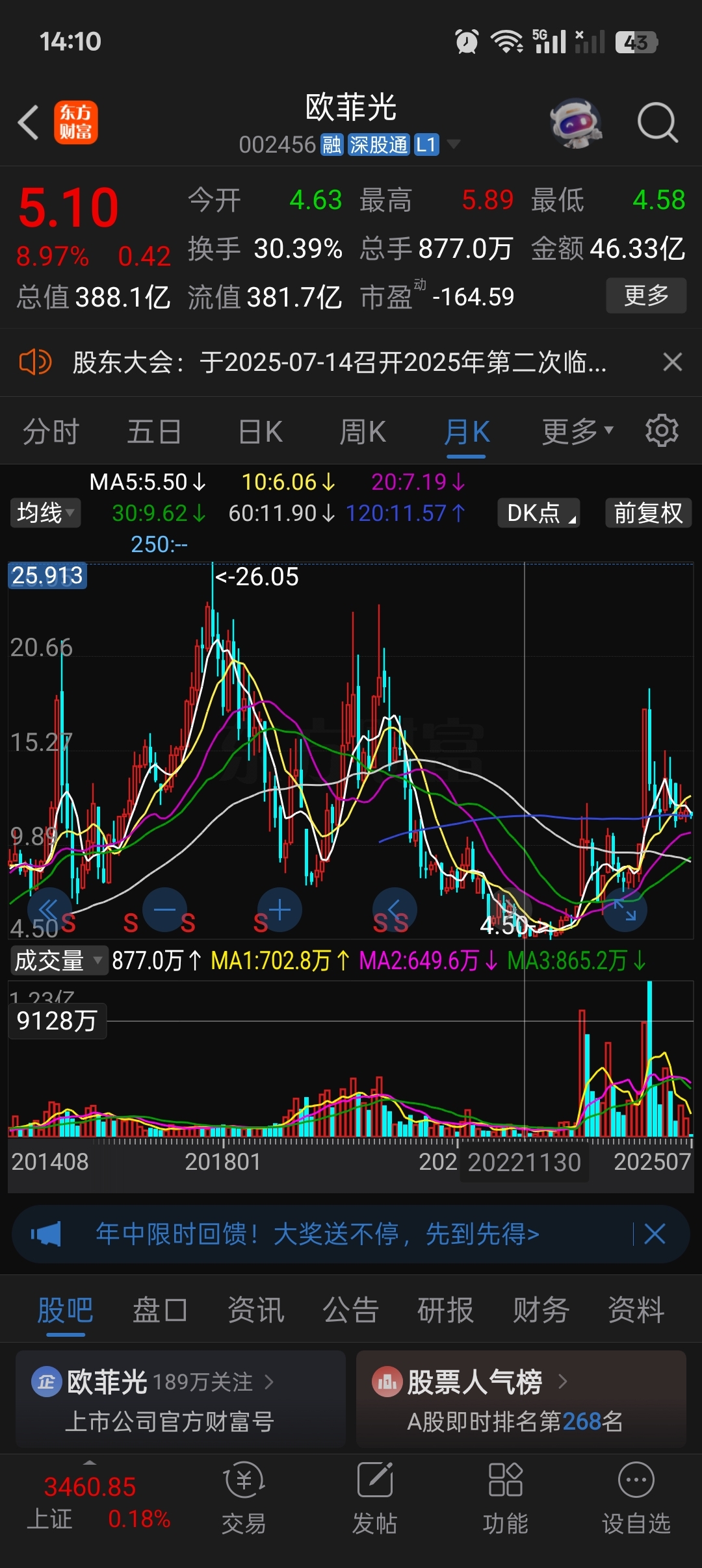Tap the megaphone icon in promotion banner
This screenshot has width=702, height=1568.
[45, 1233]
